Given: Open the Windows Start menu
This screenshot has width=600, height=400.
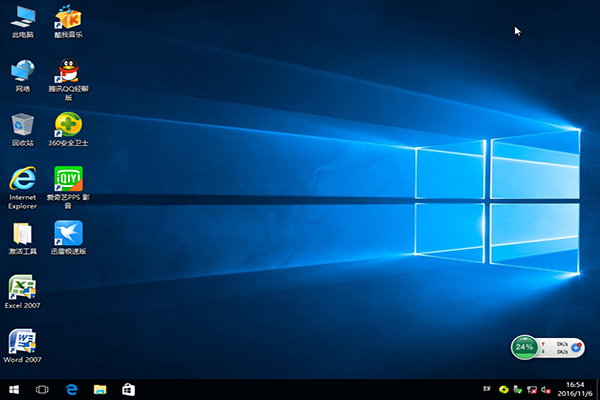Looking at the screenshot, I should tap(14, 390).
